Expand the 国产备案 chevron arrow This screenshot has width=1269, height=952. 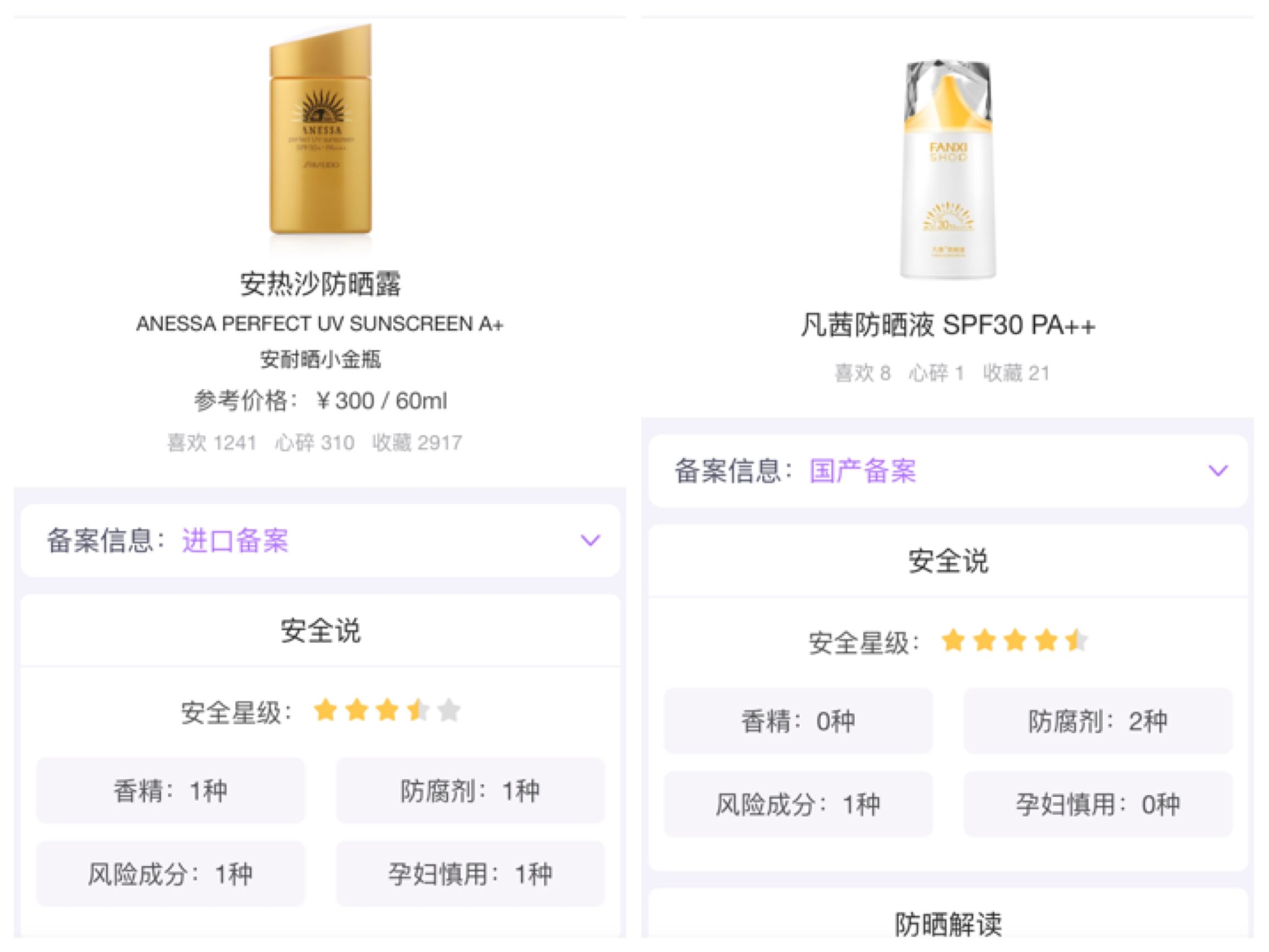1218,471
